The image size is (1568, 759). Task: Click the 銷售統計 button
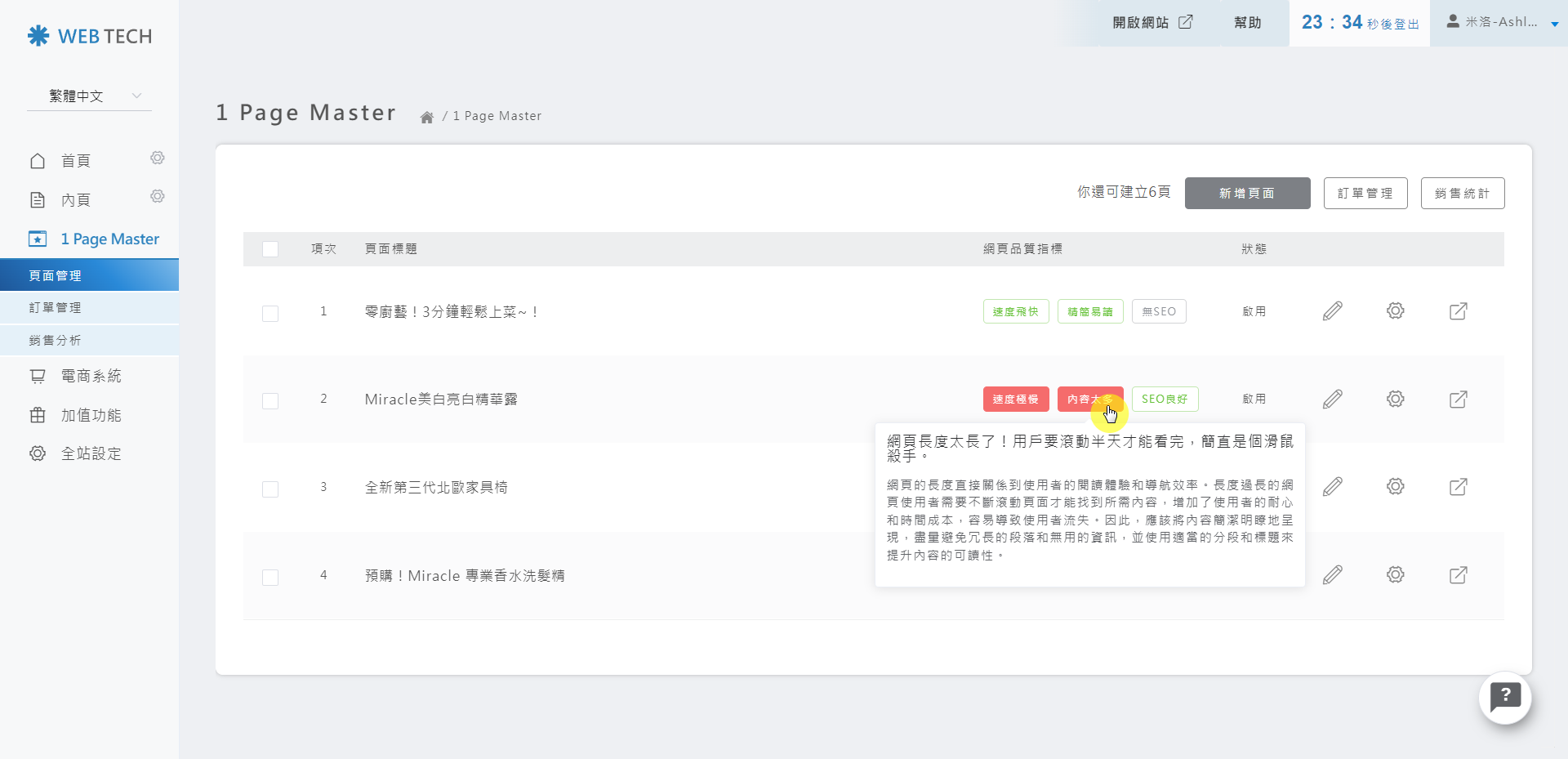click(1462, 194)
